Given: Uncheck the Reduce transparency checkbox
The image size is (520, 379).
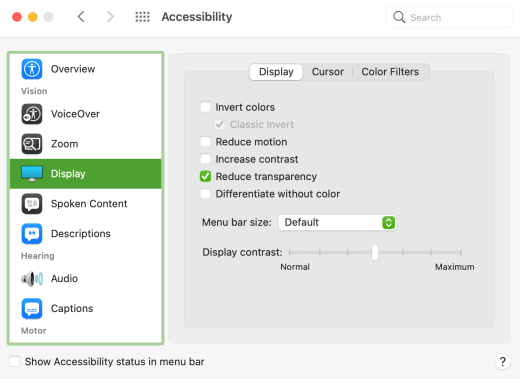Looking at the screenshot, I should pyautogui.click(x=205, y=176).
